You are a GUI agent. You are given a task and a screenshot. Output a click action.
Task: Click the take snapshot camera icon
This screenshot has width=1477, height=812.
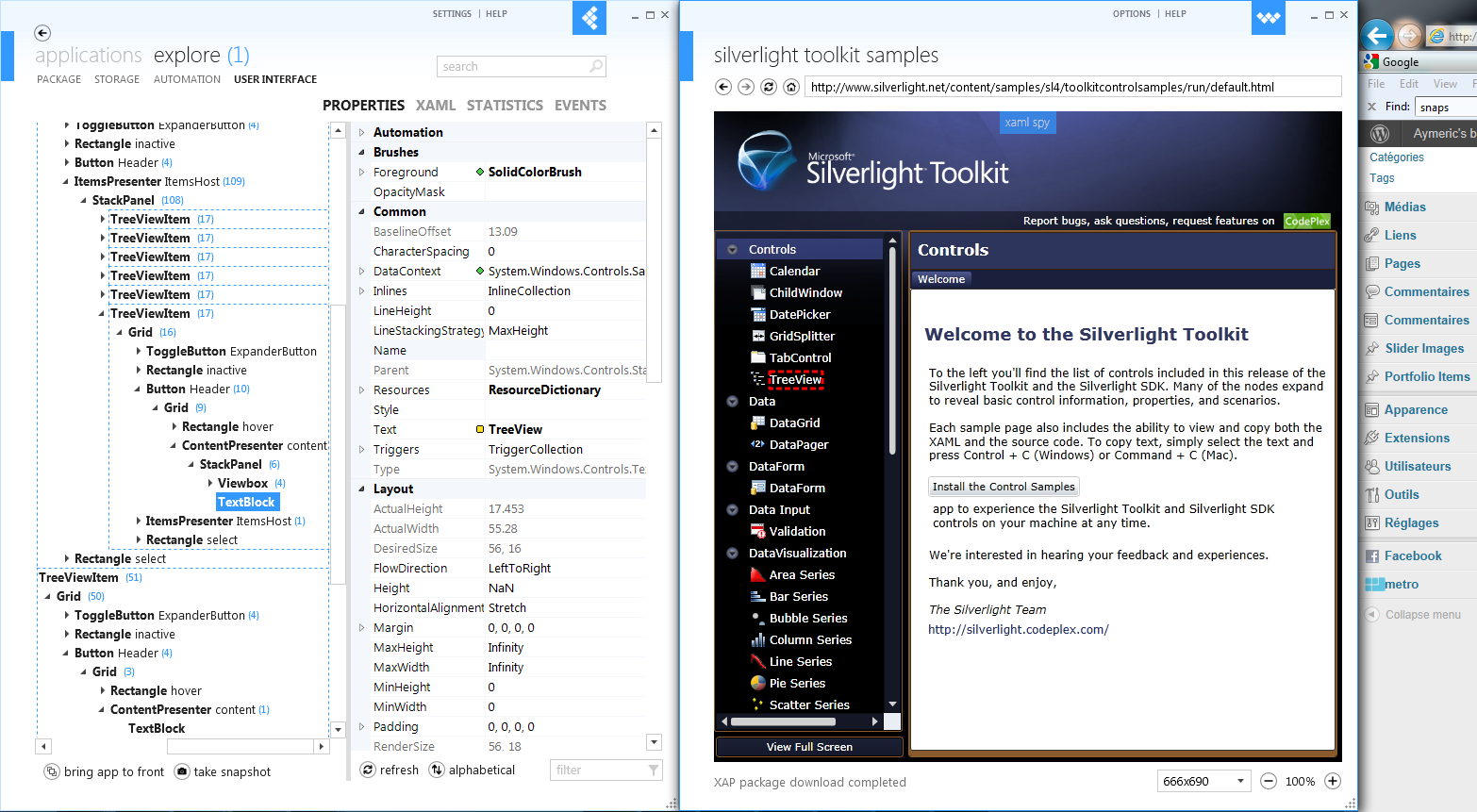(182, 771)
